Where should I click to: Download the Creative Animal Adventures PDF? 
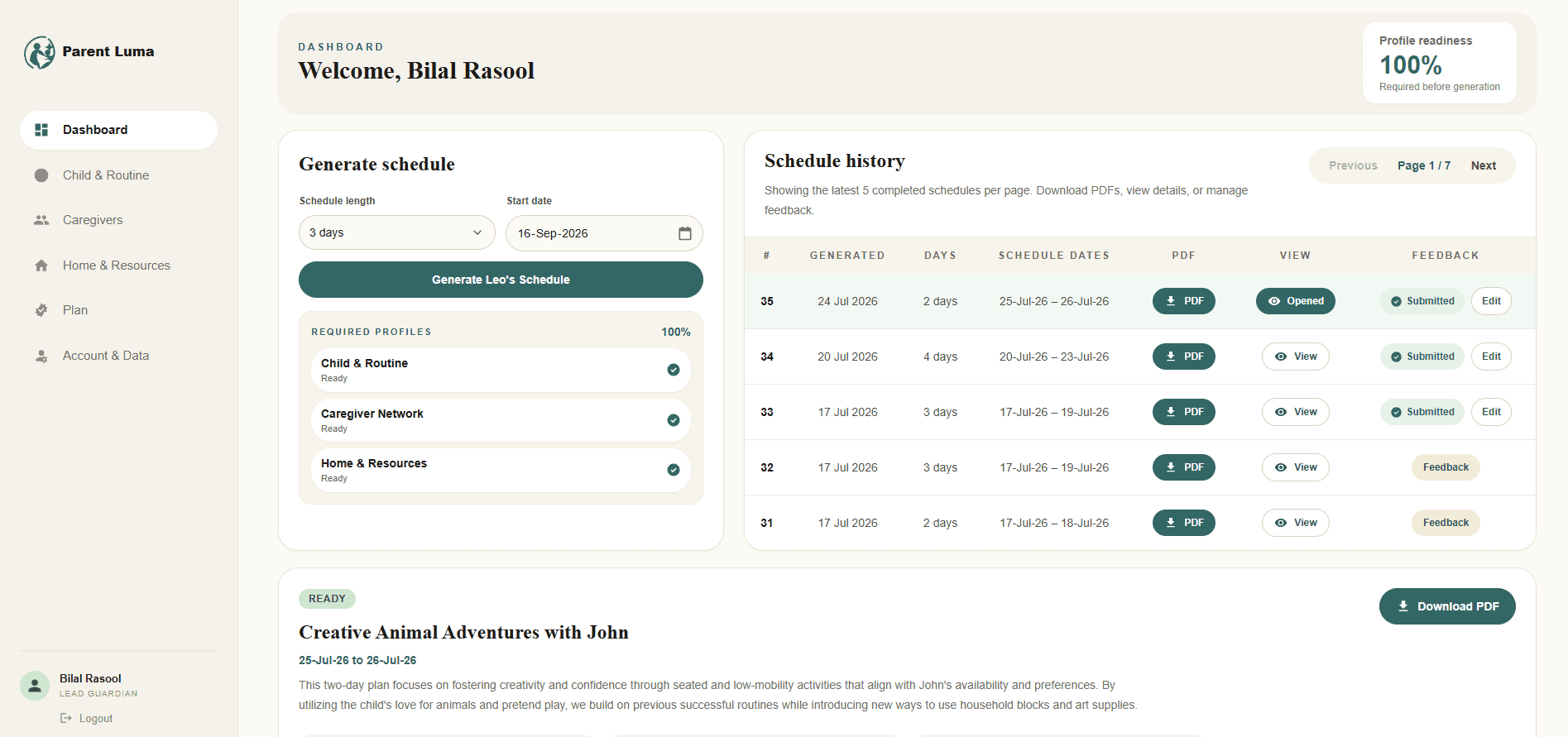point(1447,606)
